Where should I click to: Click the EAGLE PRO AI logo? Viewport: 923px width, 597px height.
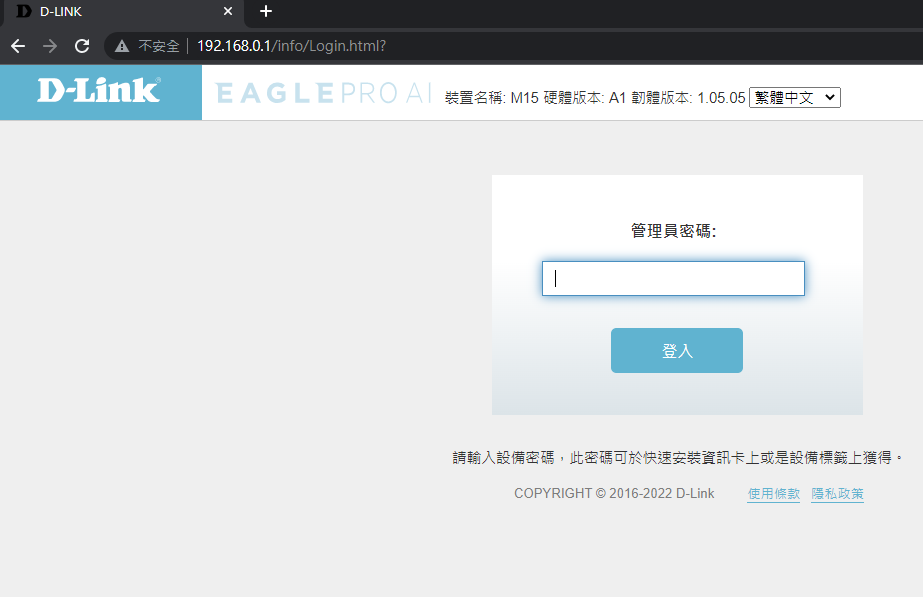(323, 93)
